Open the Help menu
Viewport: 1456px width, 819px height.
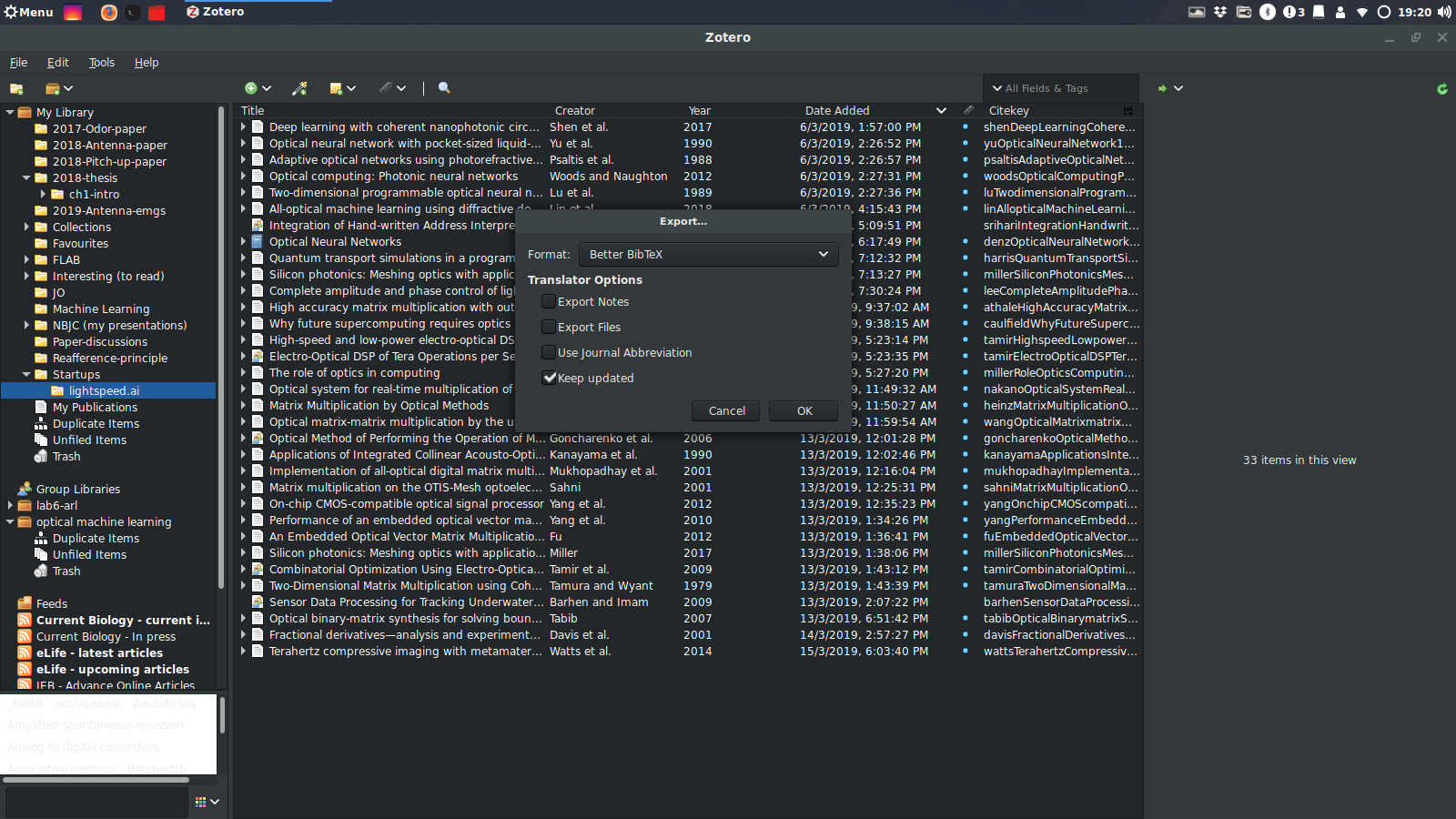[x=147, y=63]
